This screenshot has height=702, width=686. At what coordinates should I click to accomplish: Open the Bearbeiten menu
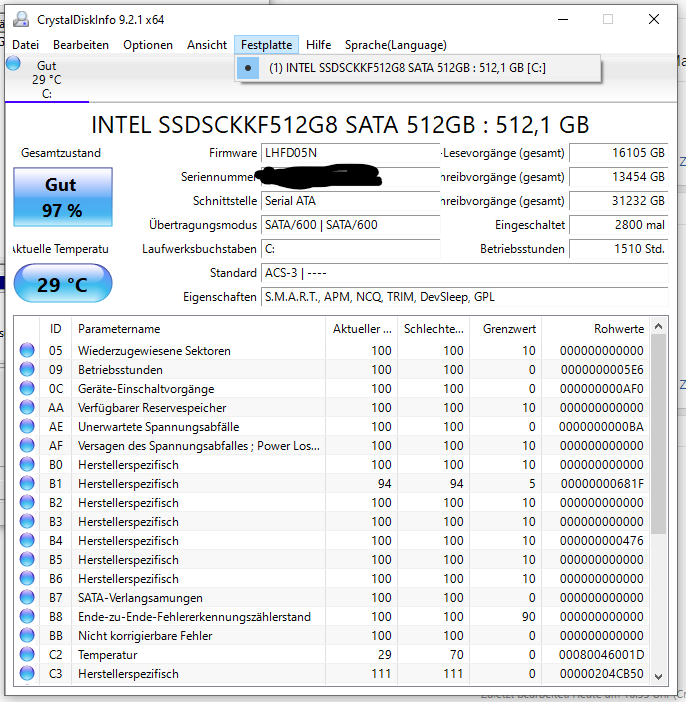click(81, 45)
